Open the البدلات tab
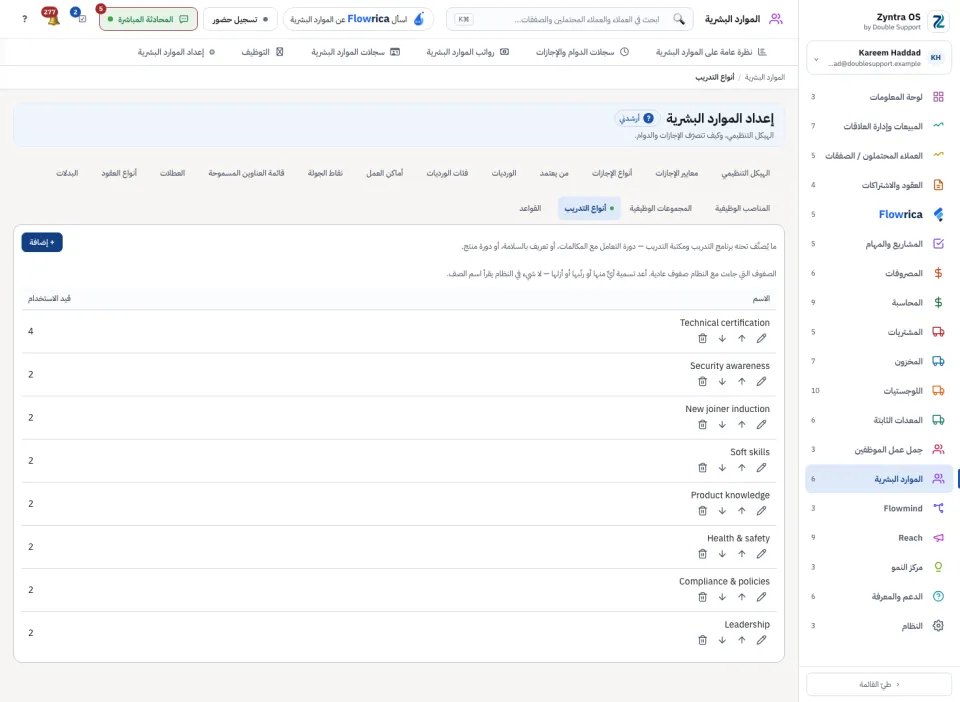Image resolution: width=960 pixels, height=702 pixels. point(67,173)
